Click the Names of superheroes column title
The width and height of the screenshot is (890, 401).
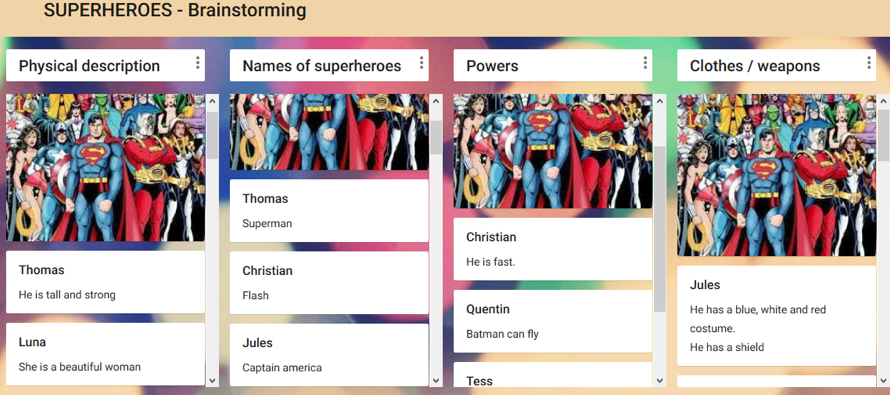tap(322, 66)
